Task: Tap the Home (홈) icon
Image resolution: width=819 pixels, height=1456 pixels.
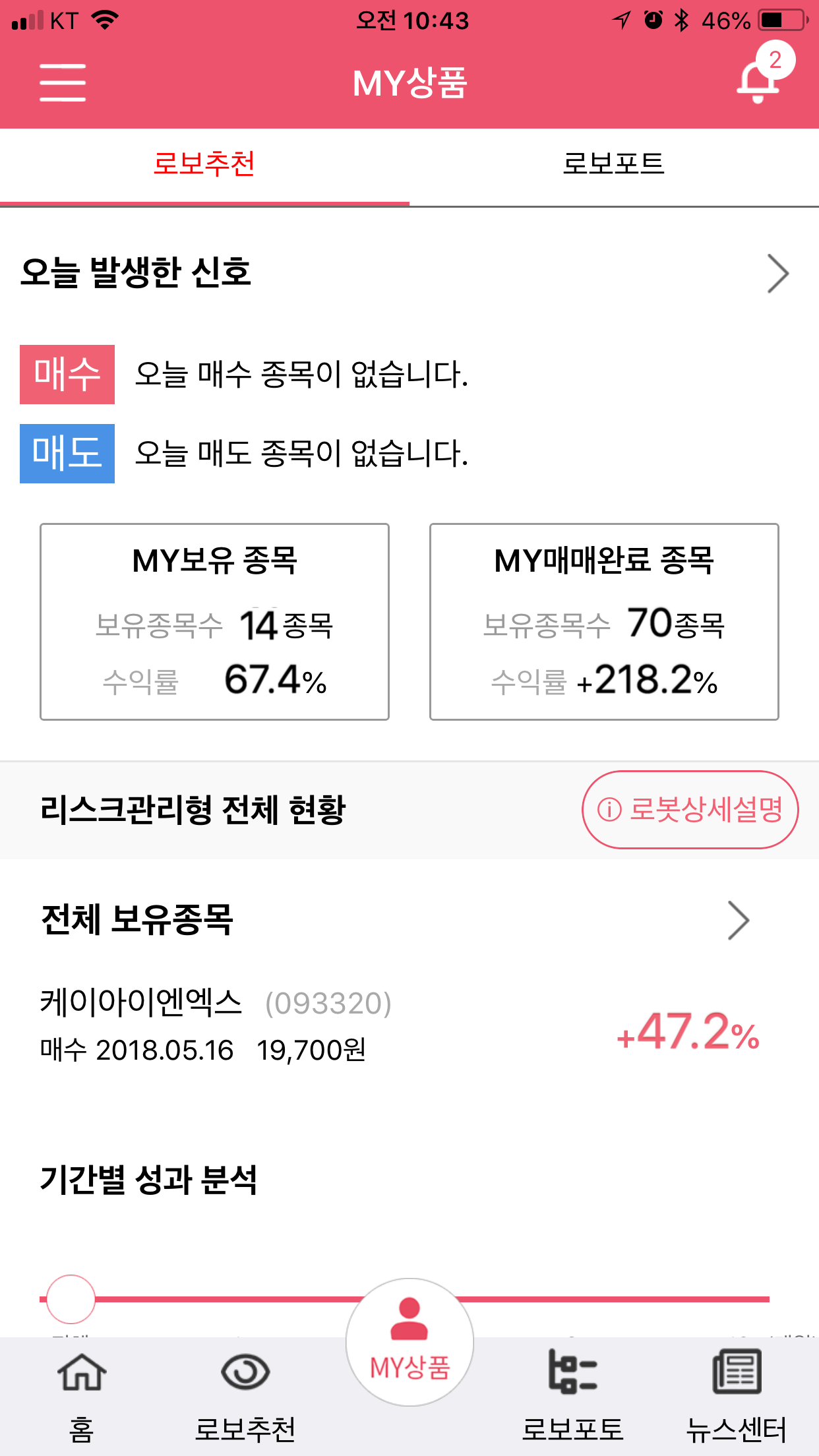Action: click(82, 1373)
